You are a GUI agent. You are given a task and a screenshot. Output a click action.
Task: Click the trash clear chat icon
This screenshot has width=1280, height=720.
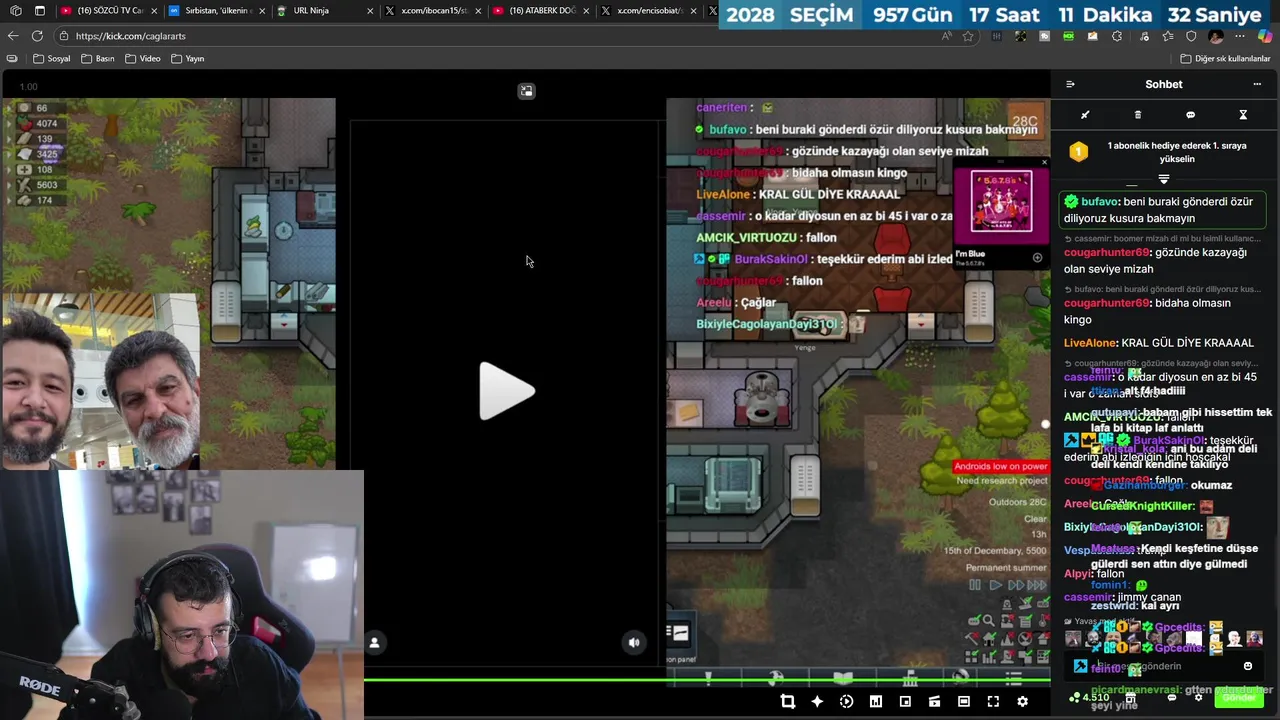(1138, 115)
